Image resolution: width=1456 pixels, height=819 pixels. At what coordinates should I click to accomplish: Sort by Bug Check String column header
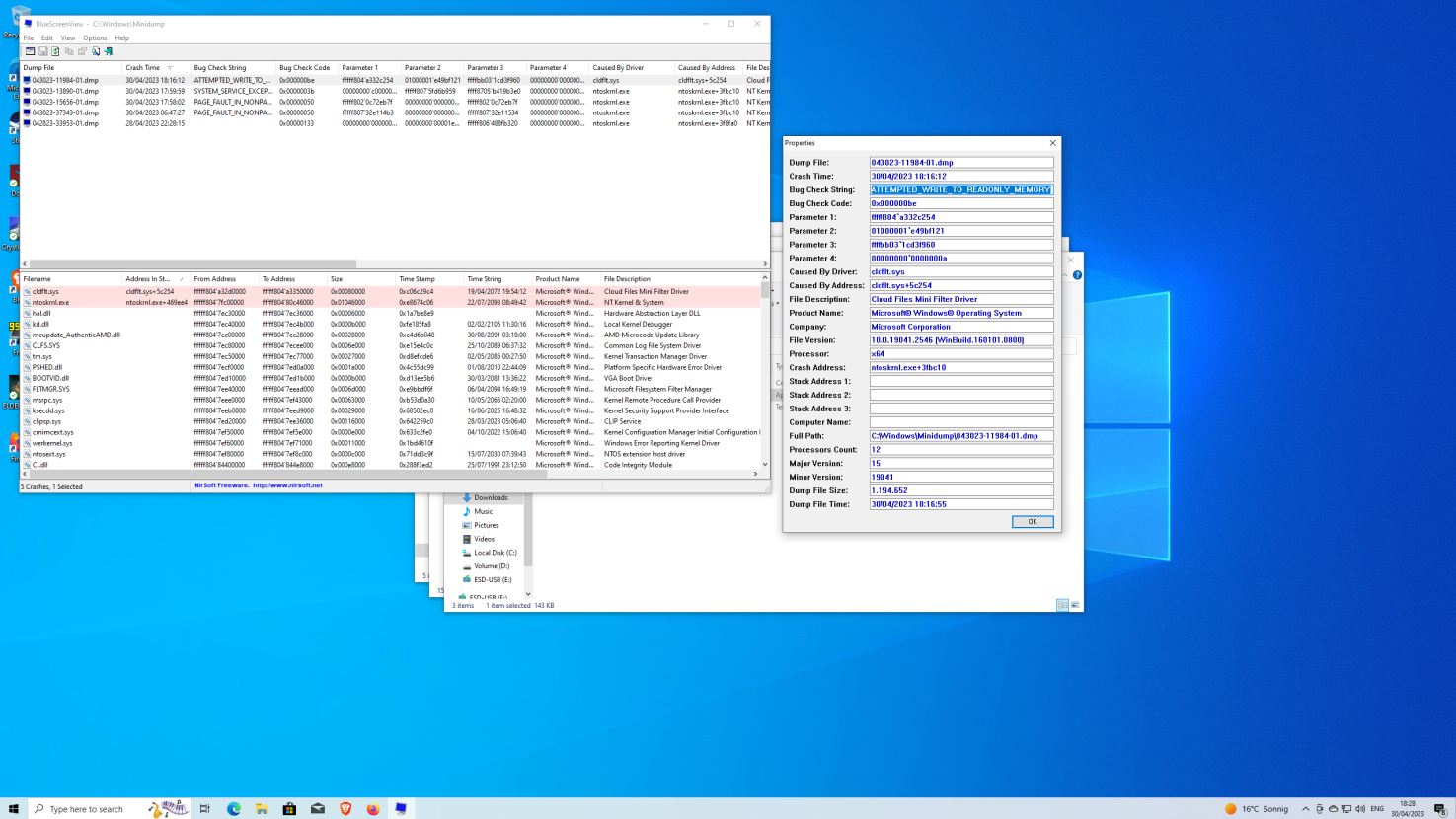[233, 68]
